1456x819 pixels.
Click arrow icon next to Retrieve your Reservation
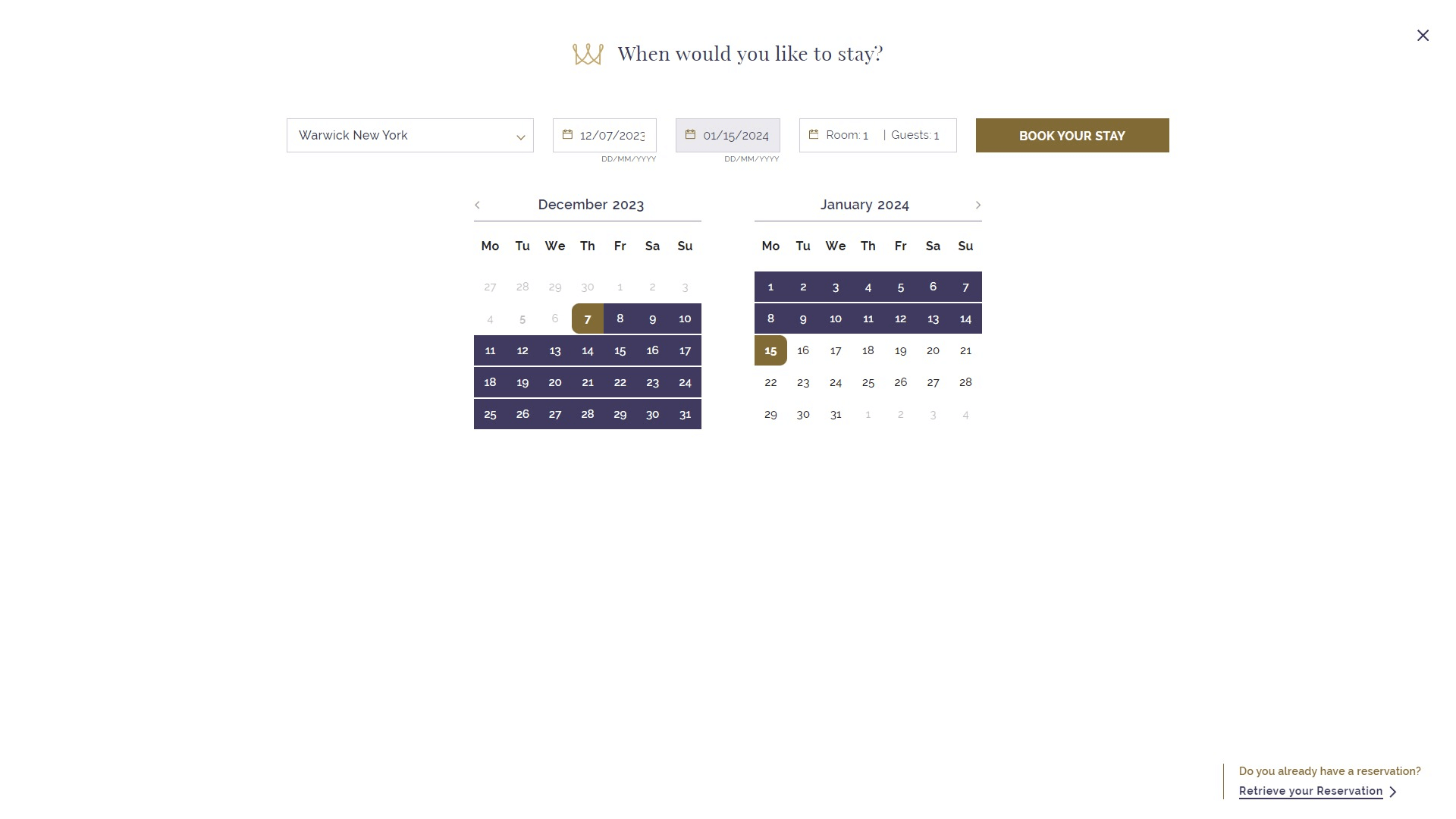pos(1393,792)
